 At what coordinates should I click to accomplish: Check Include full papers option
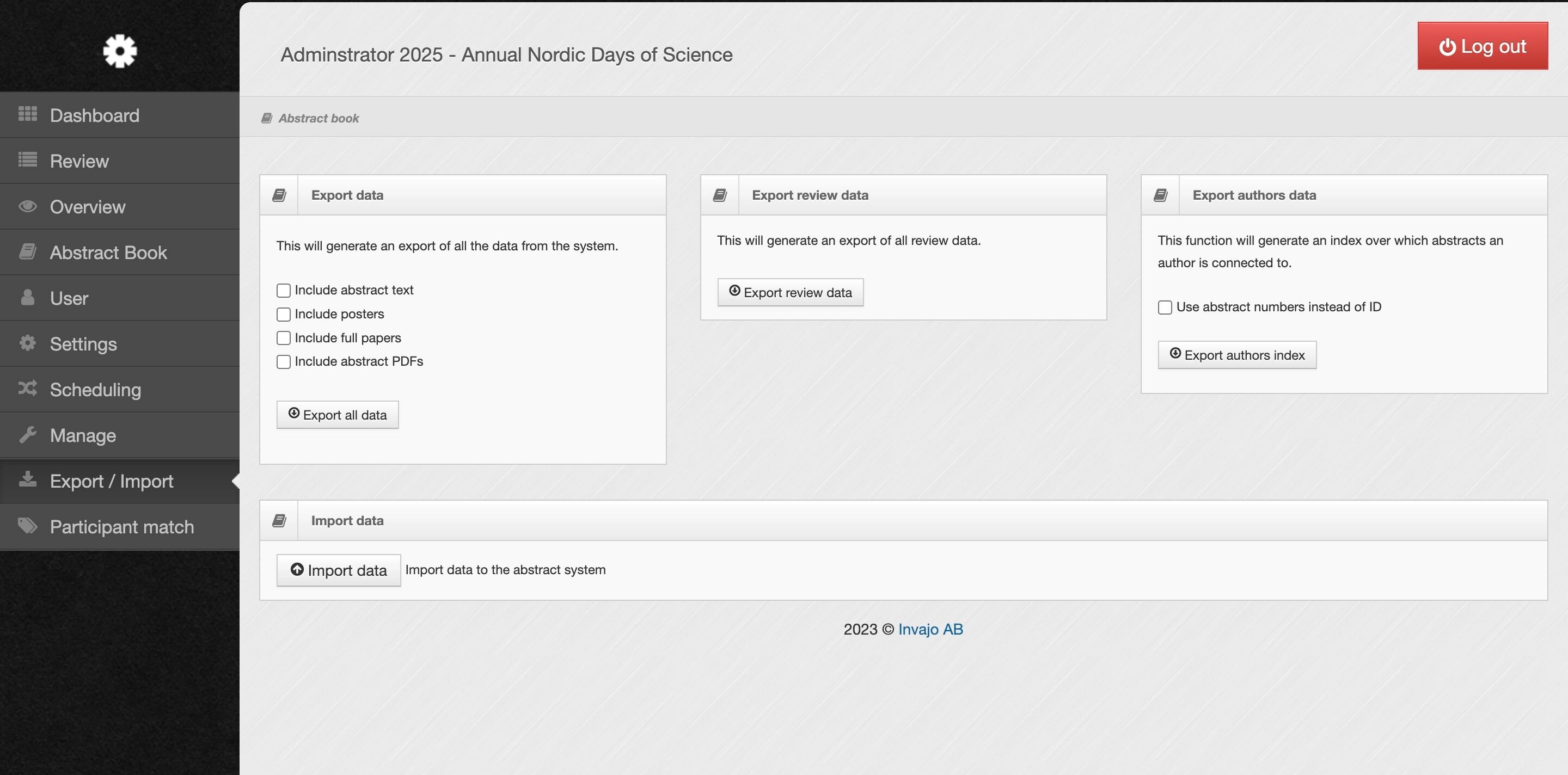click(284, 338)
